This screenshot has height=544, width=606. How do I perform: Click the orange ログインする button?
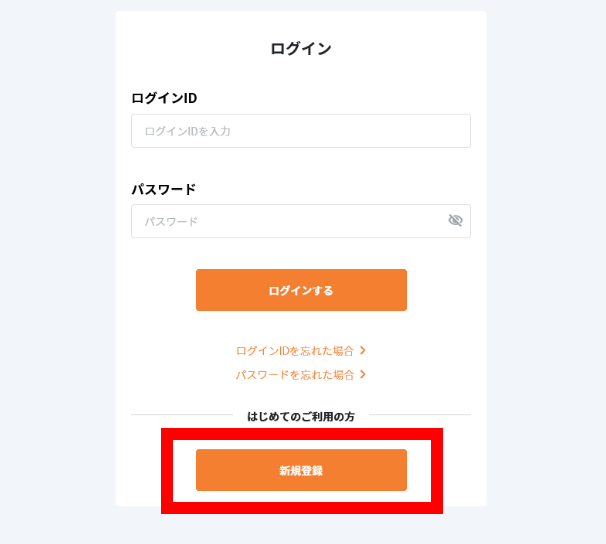pos(301,290)
